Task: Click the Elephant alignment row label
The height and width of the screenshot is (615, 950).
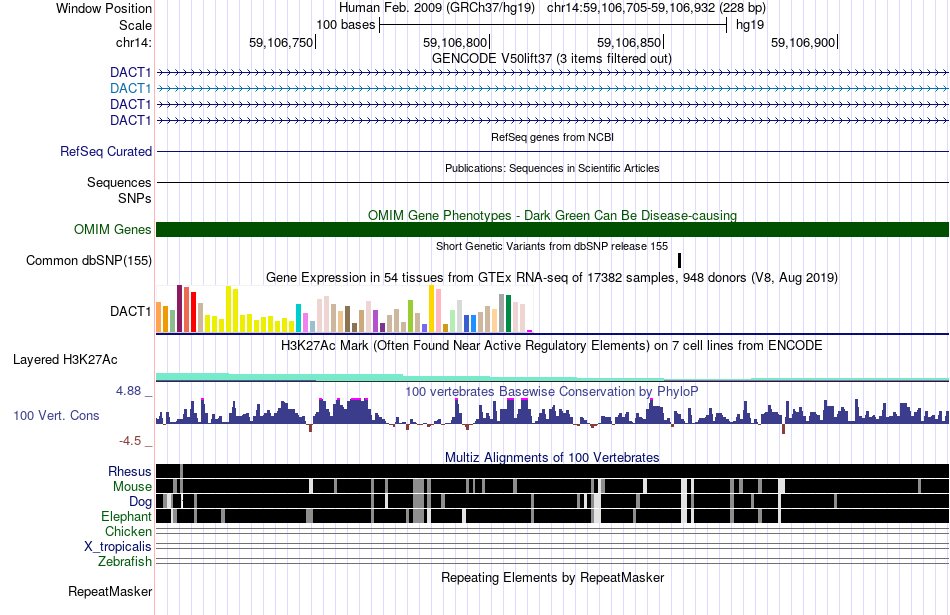Action: tap(126, 517)
